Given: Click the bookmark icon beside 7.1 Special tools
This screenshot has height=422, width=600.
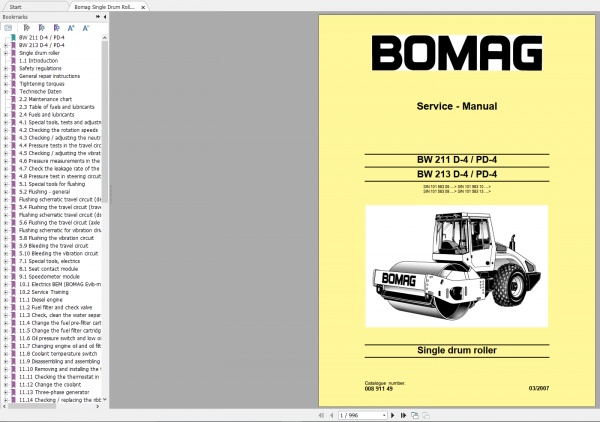Looking at the screenshot, I should (x=13, y=261).
